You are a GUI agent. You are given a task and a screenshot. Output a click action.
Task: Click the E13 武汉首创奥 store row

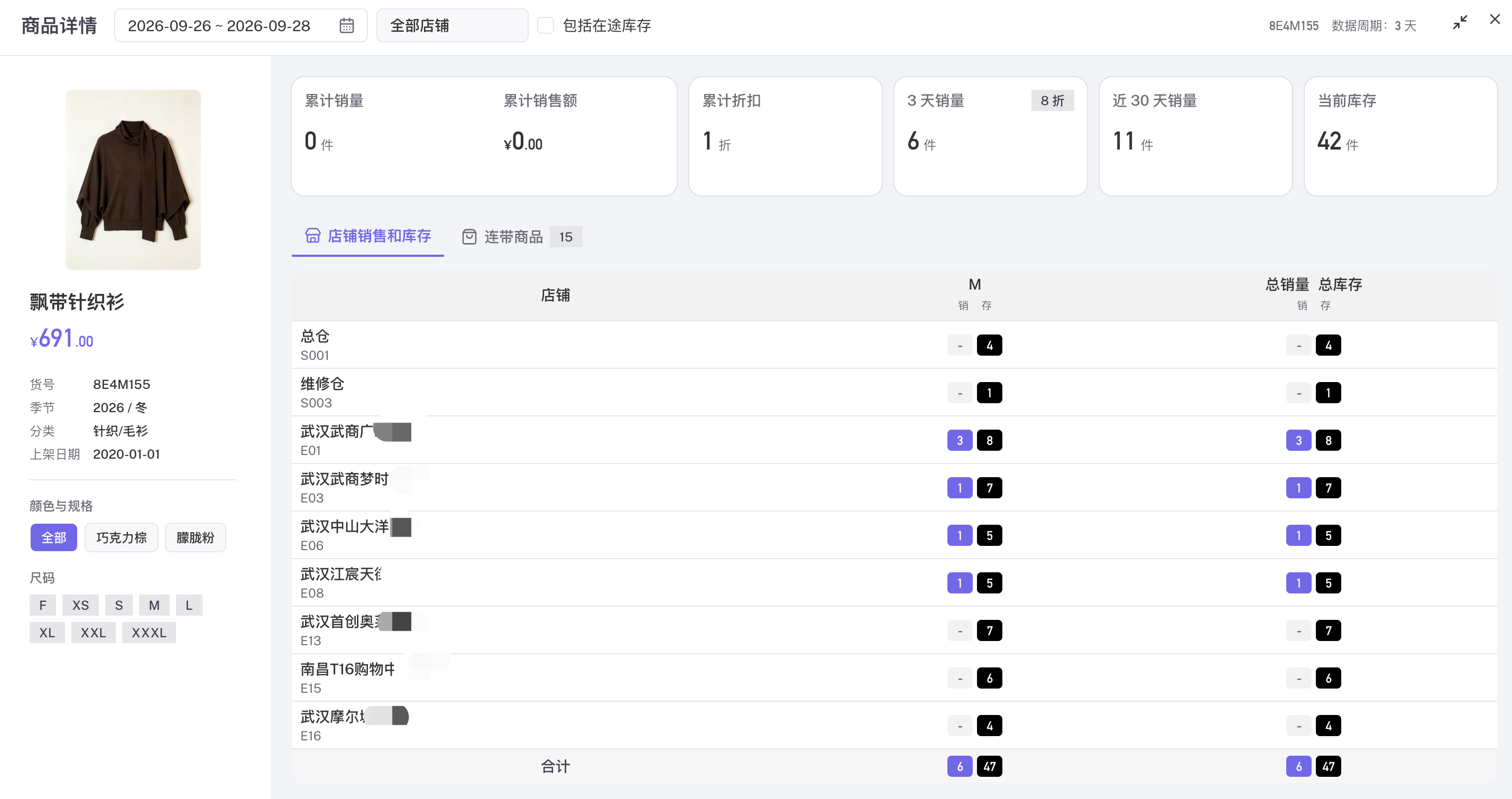point(894,630)
